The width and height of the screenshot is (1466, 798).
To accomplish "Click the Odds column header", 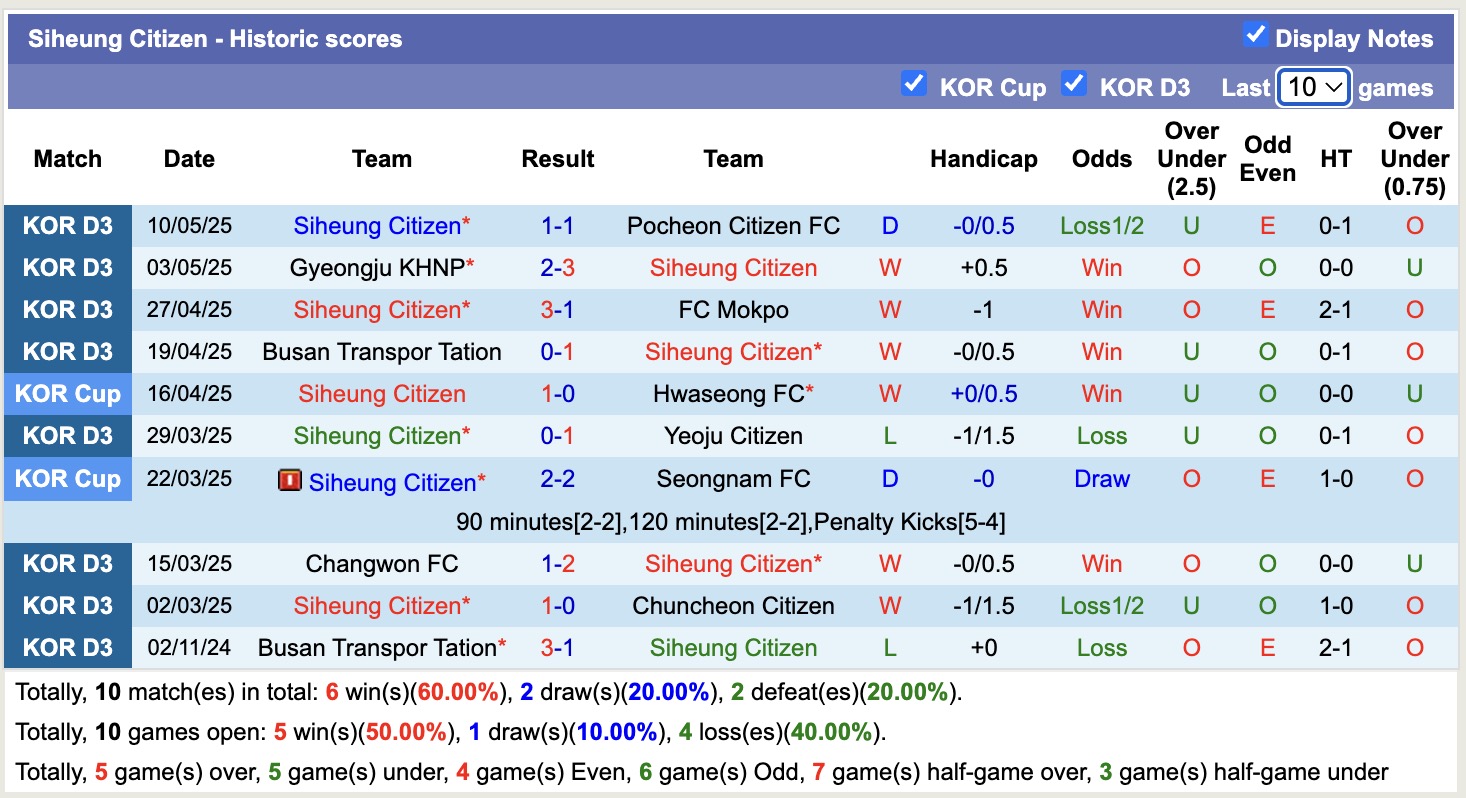I will pos(1101,158).
